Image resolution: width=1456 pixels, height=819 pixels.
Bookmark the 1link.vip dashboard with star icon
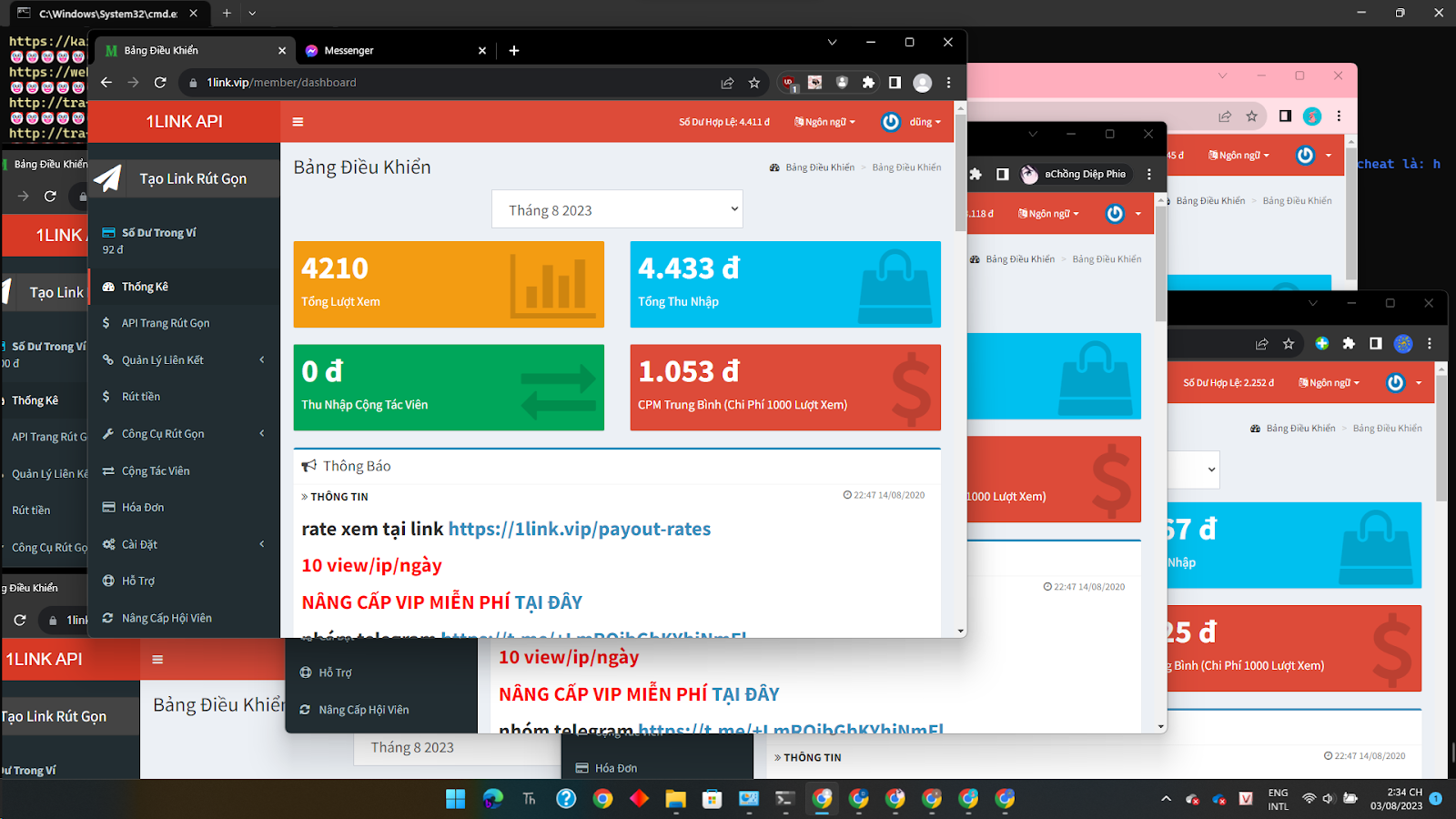tap(754, 83)
